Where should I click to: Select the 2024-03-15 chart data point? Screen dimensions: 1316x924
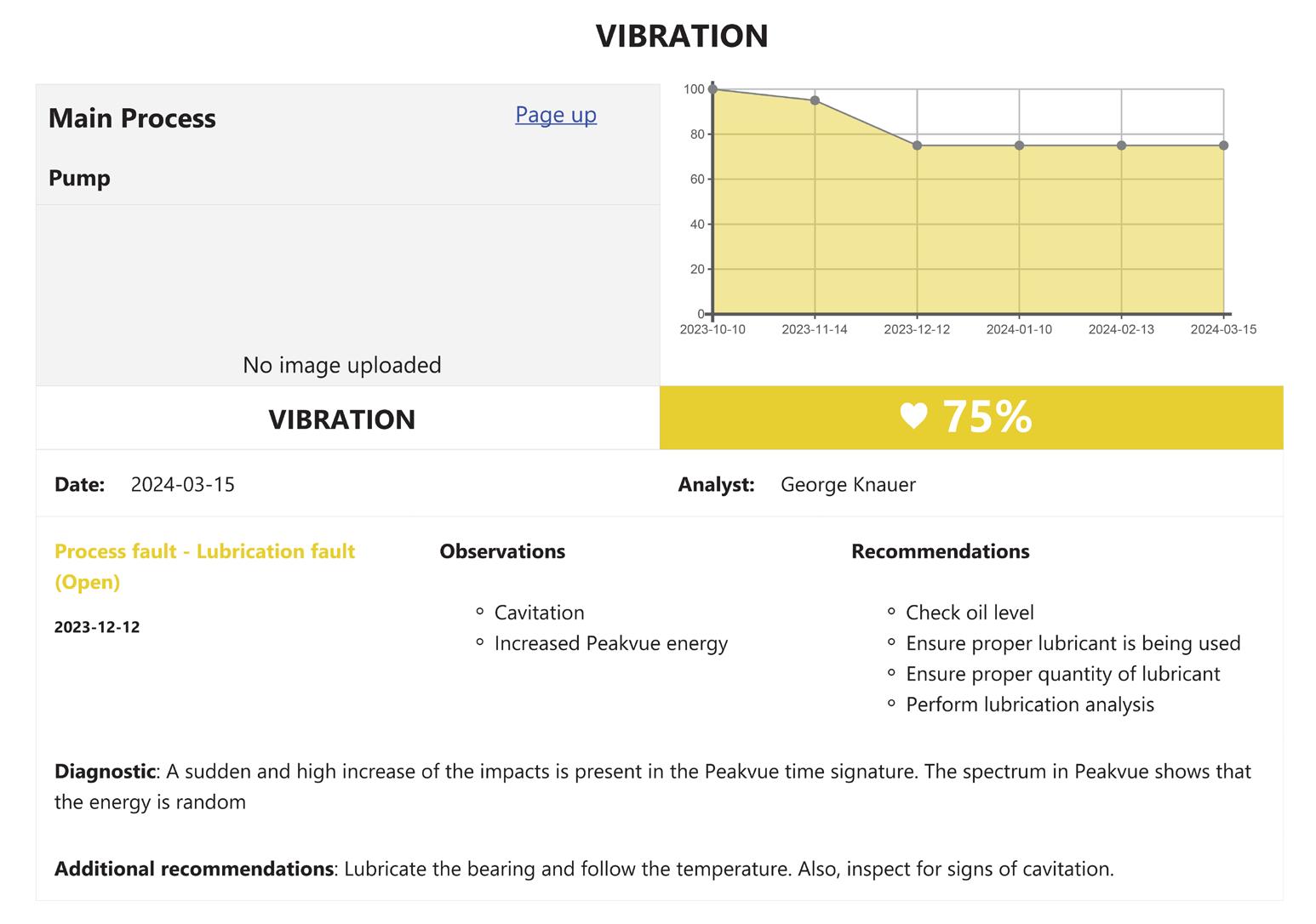1223,145
